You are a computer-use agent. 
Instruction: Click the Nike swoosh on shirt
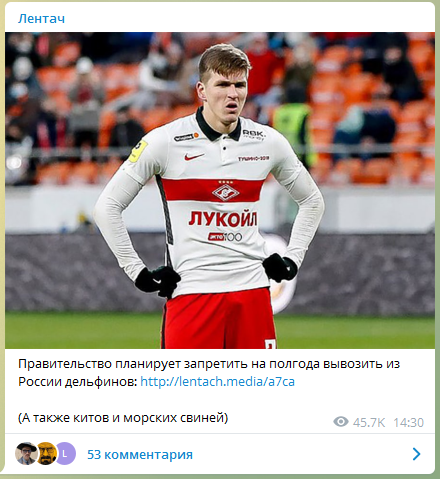194,157
